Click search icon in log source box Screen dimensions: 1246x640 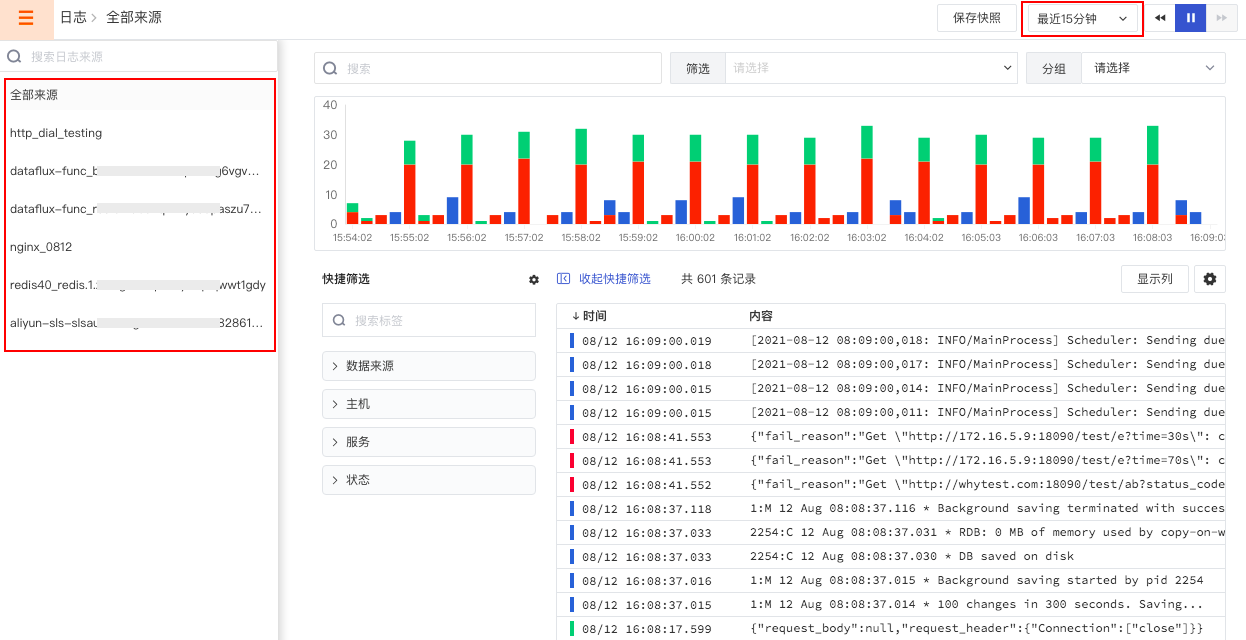[14, 57]
